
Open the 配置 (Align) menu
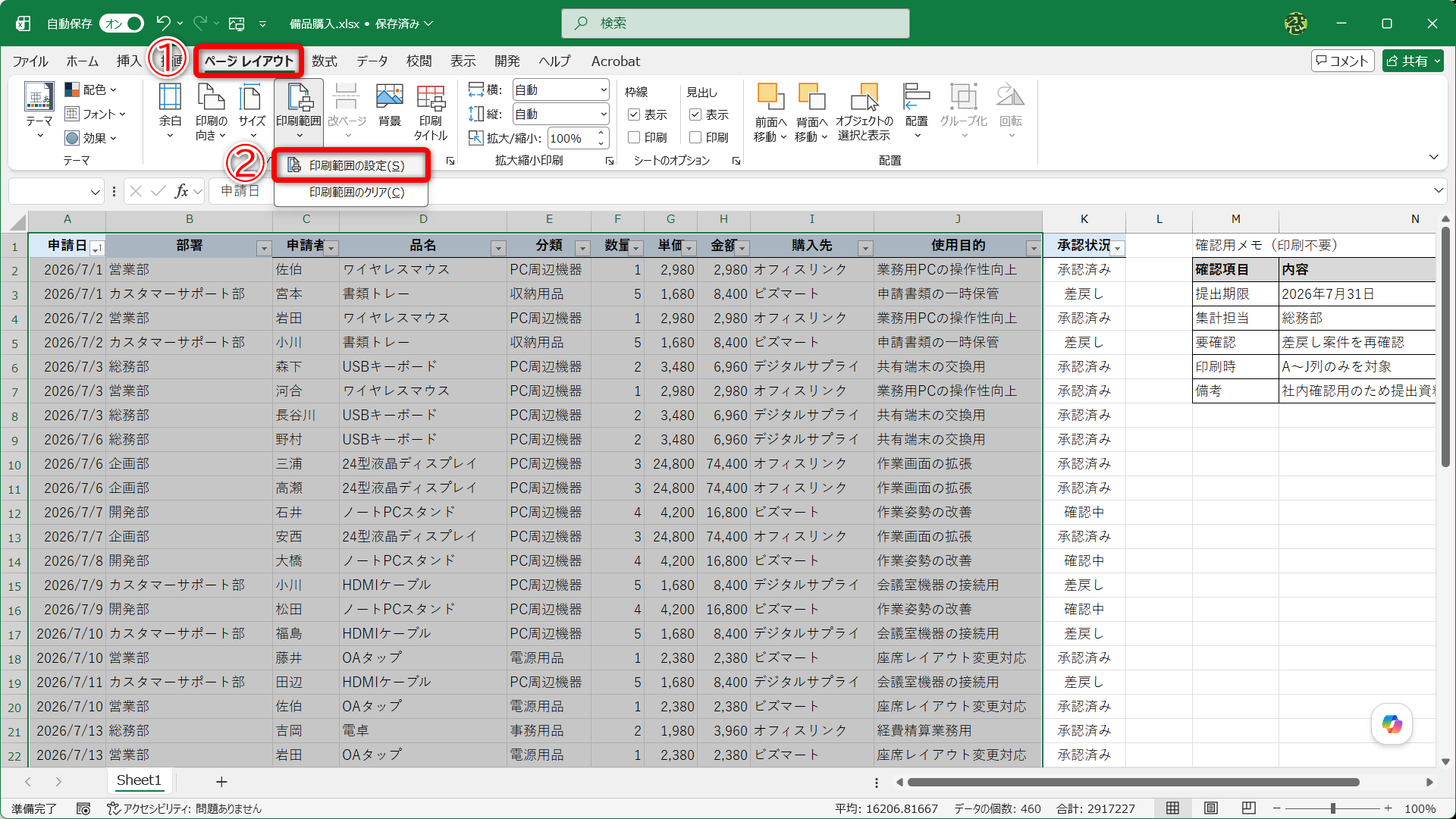tap(916, 111)
